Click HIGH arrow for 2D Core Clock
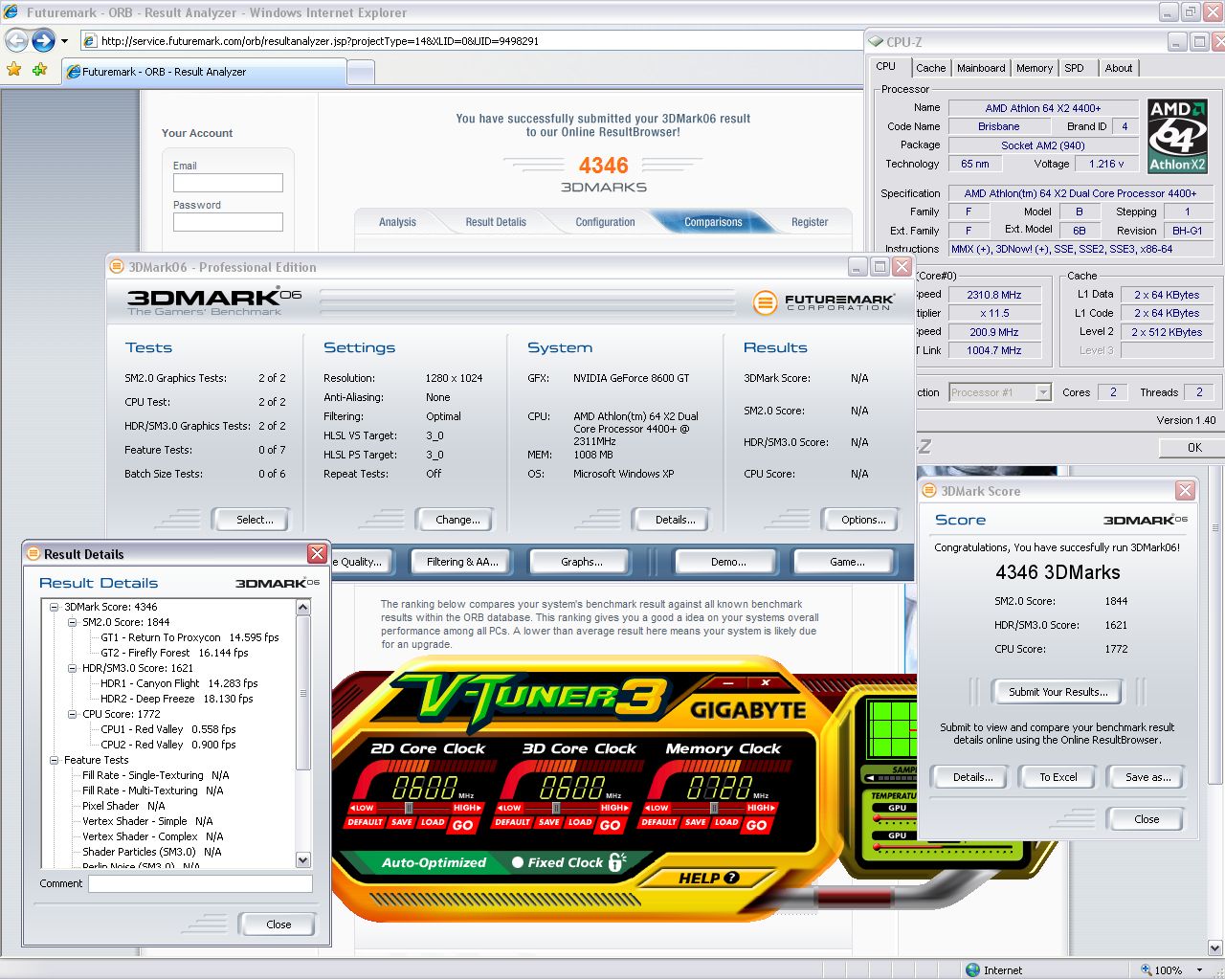 tap(467, 808)
